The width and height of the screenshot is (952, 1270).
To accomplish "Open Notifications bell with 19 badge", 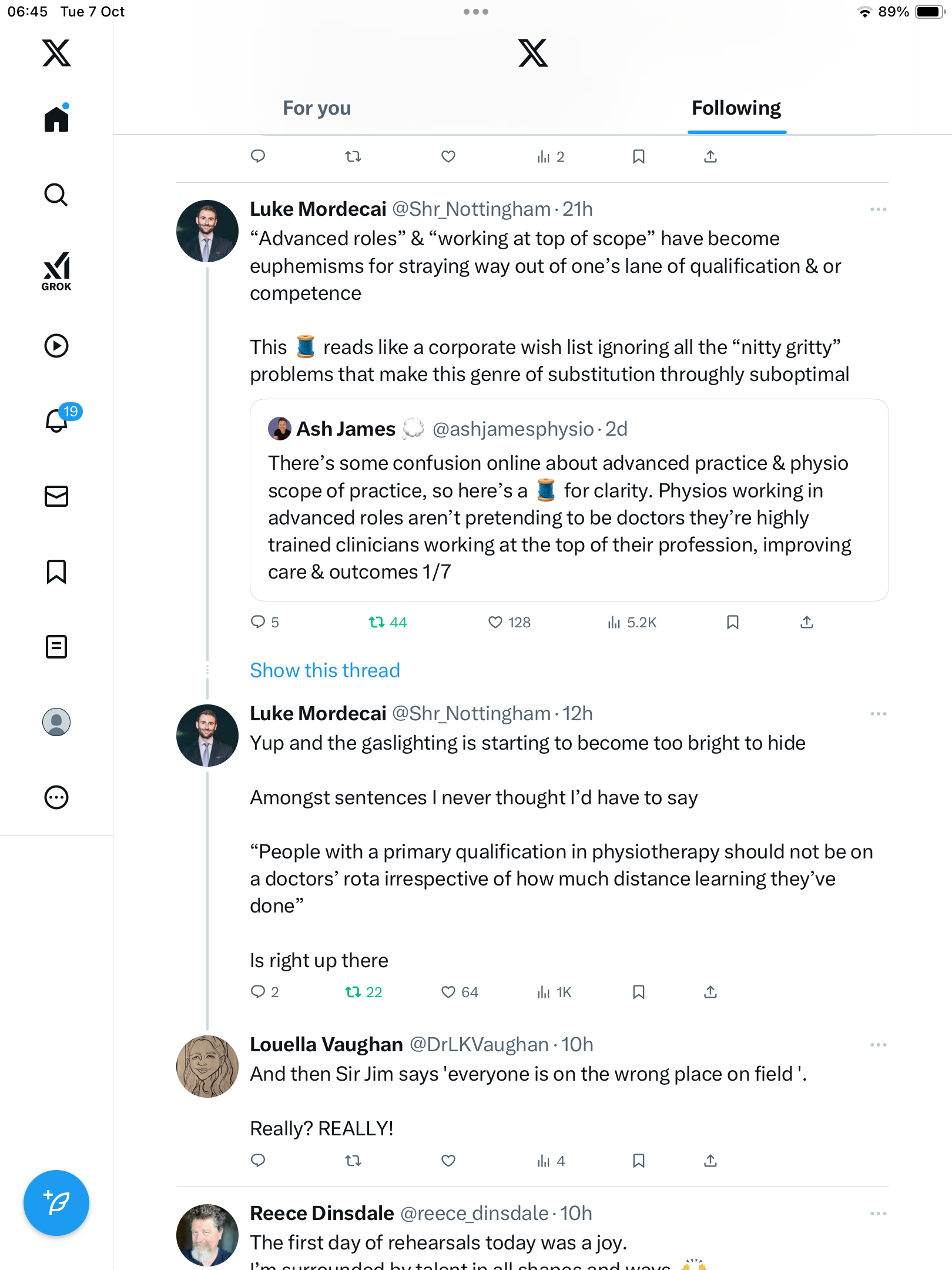I will (58, 421).
